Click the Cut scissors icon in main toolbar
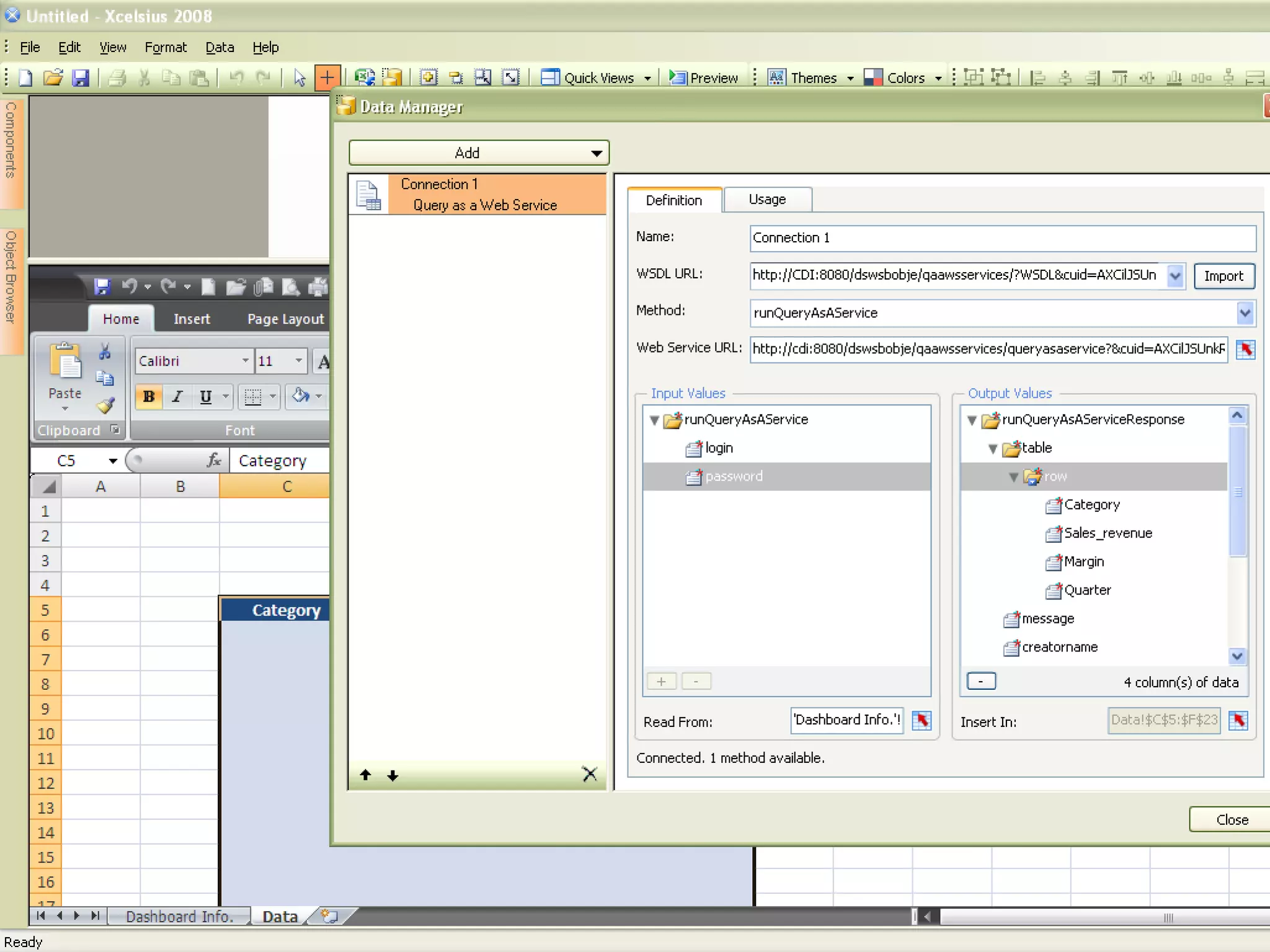 tap(144, 78)
